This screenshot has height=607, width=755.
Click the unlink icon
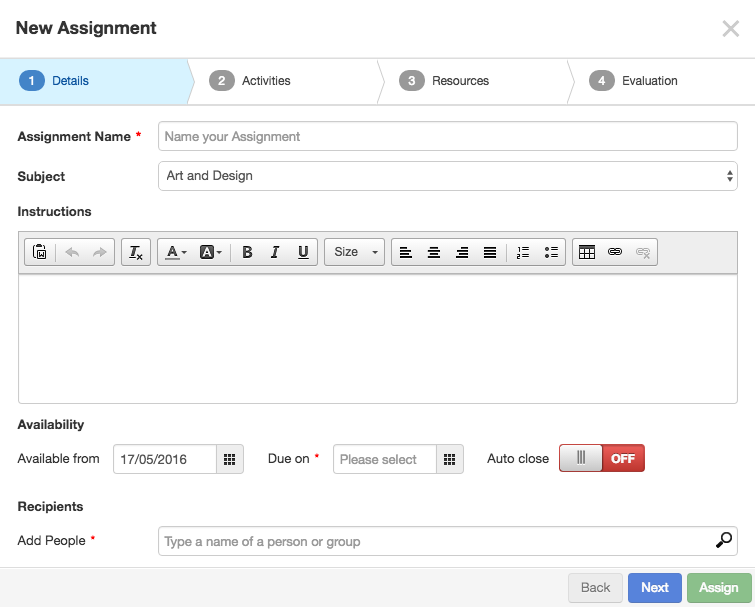pos(643,252)
